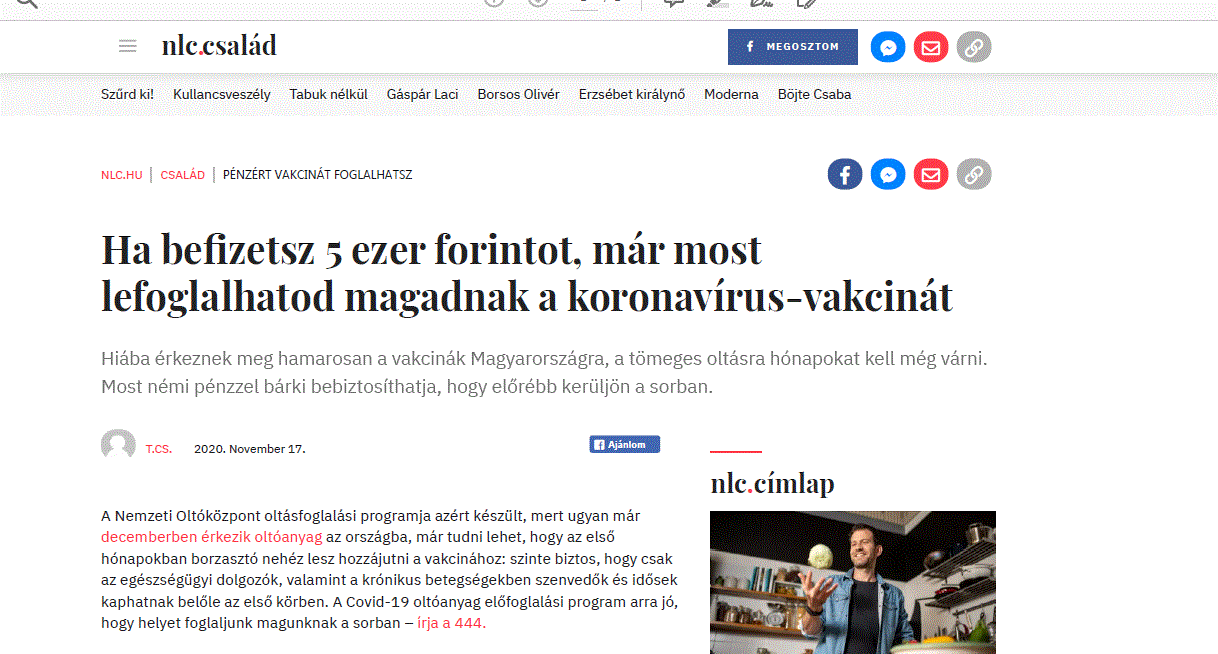Open author T.CS. profile link
1218x654 pixels.
point(159,449)
